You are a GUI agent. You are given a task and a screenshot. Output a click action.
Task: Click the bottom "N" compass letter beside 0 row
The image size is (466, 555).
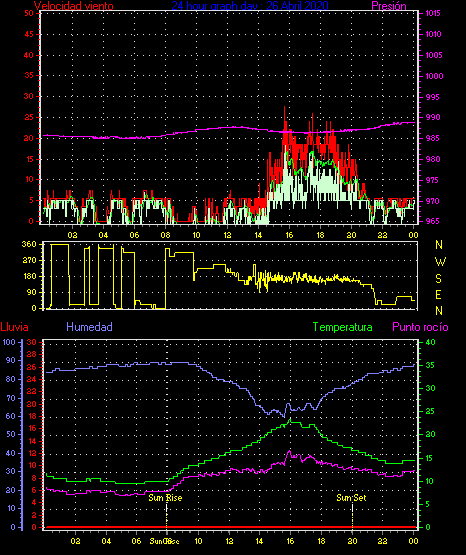point(439,311)
